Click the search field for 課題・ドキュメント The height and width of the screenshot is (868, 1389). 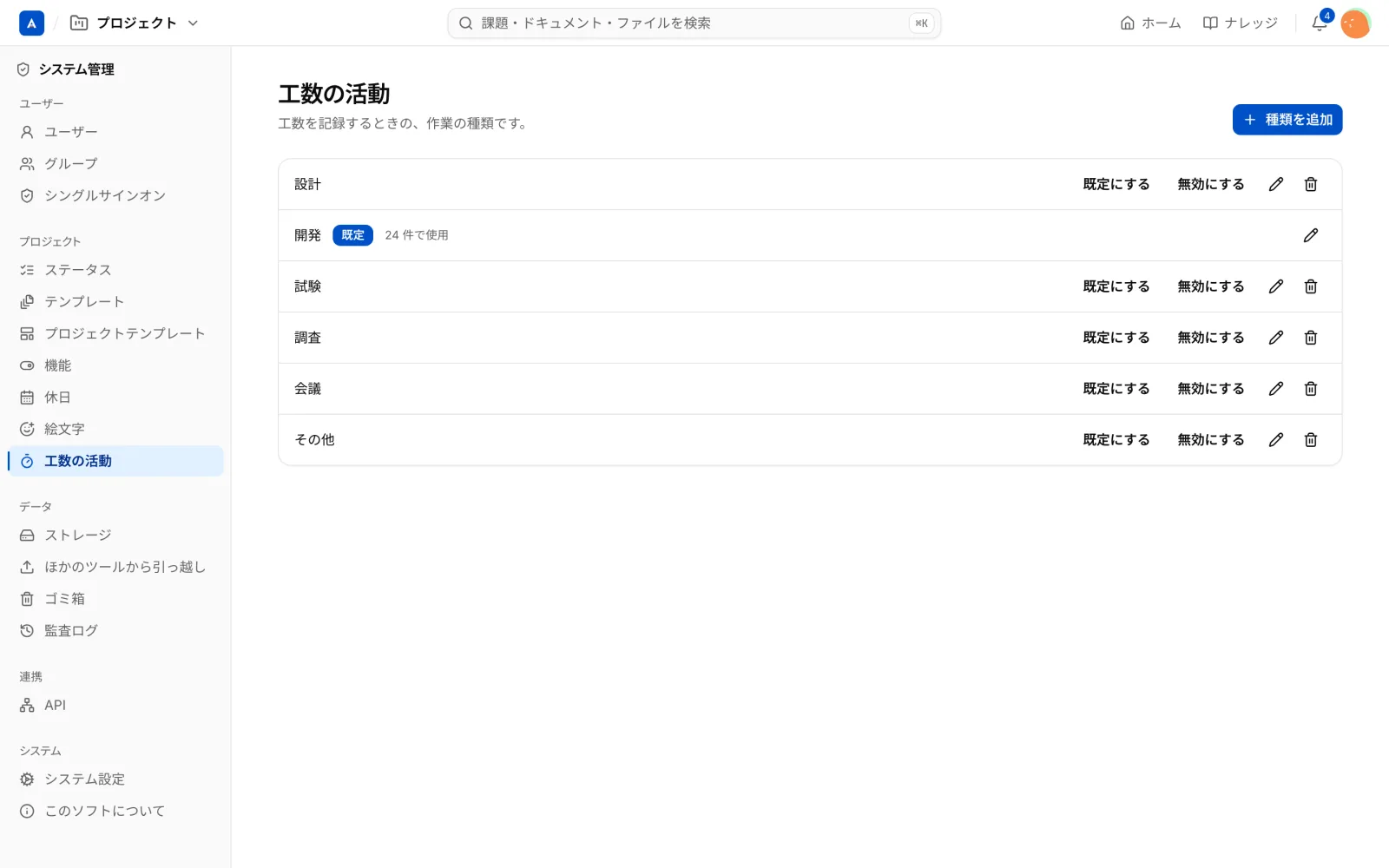[694, 23]
